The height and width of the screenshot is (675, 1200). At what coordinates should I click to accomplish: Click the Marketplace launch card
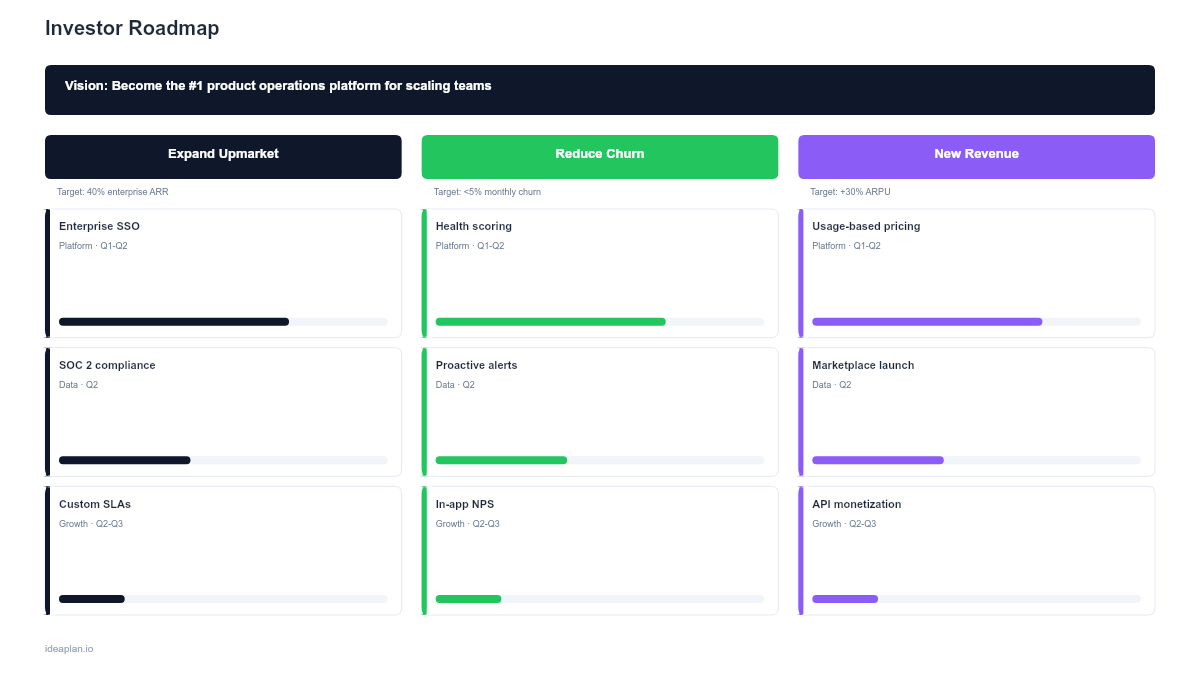click(976, 411)
